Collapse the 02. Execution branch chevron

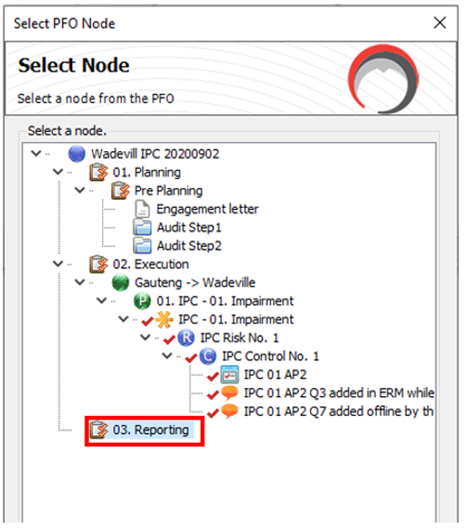(58, 263)
